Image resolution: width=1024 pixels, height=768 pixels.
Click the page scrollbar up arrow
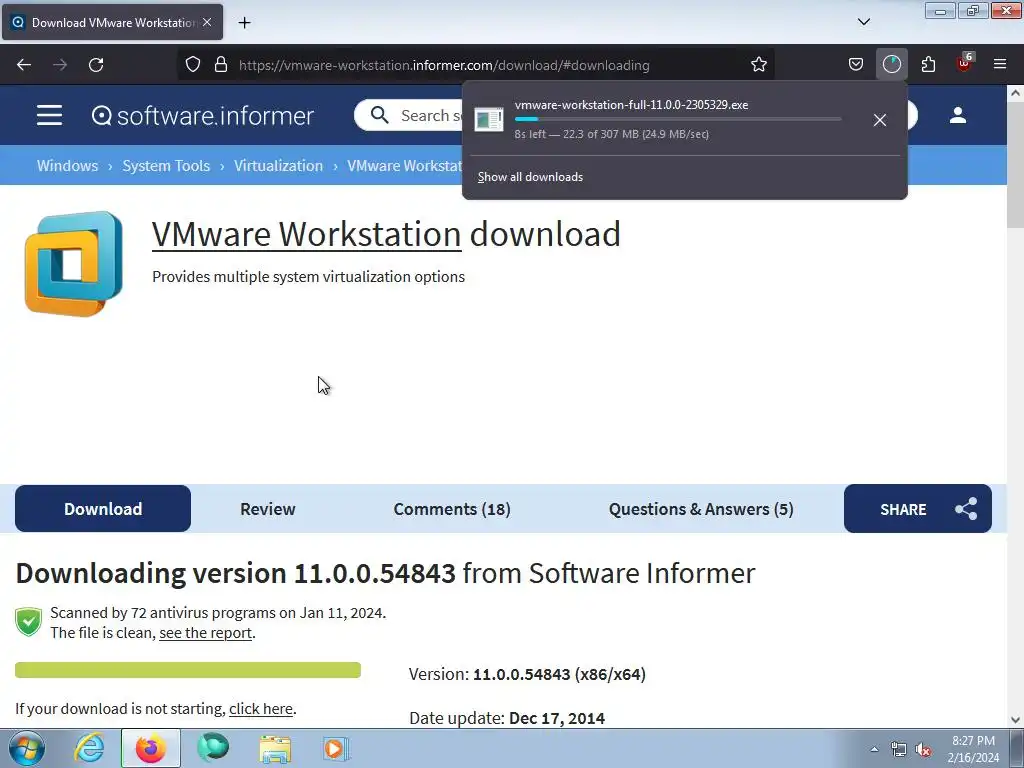[x=1015, y=93]
